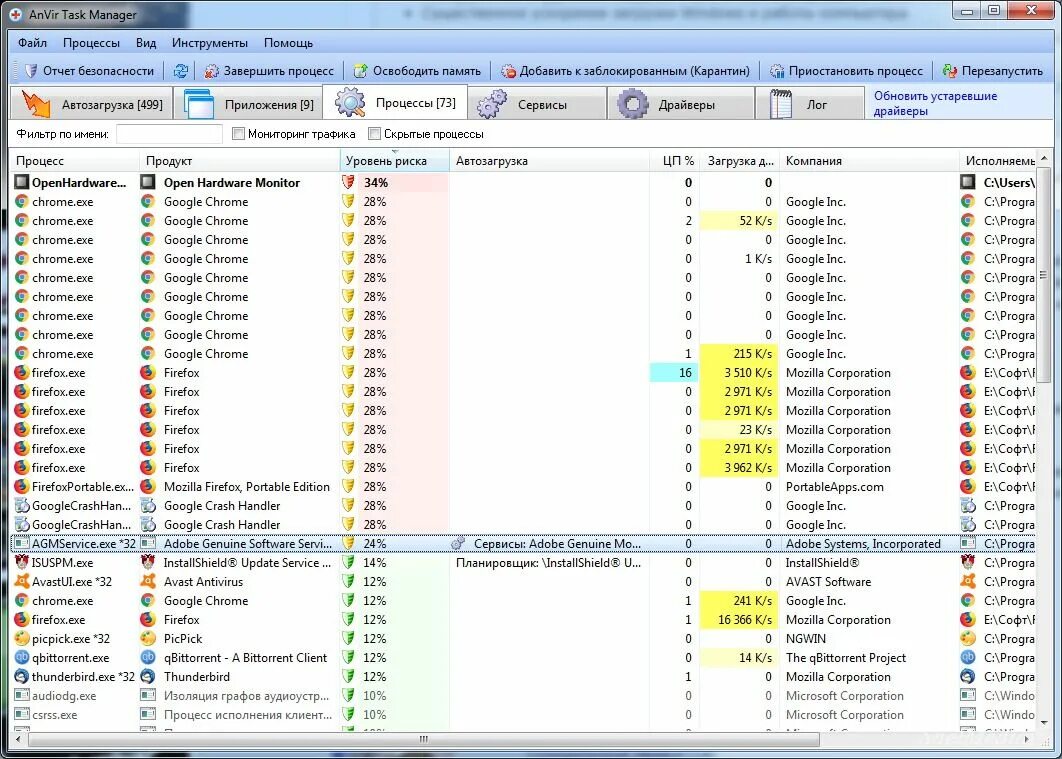Click the highlighted CPU value 16
The width and height of the screenshot is (1062, 759).
click(674, 372)
